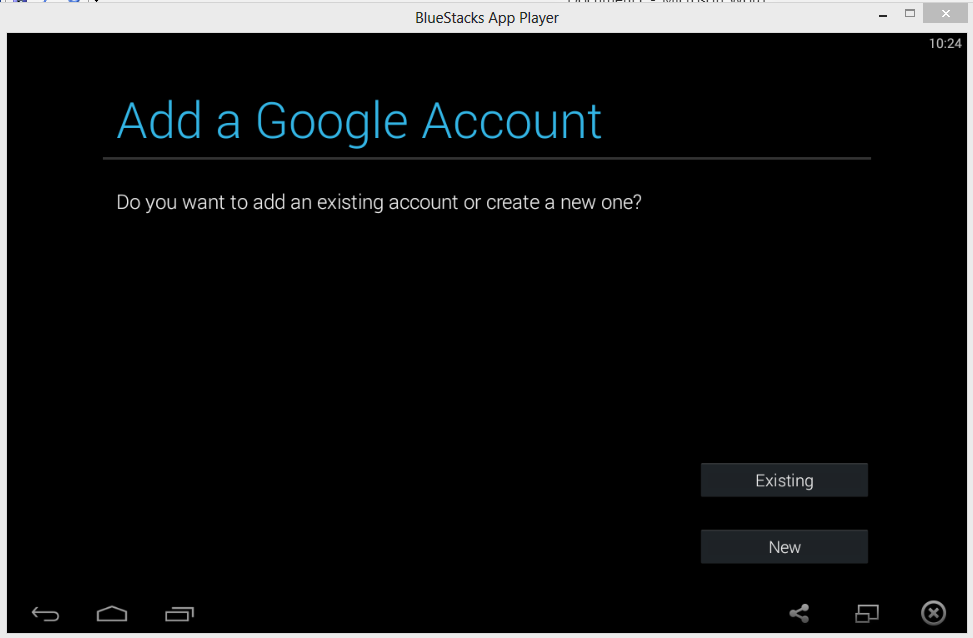Image resolution: width=973 pixels, height=638 pixels.
Task: Click the circled X exit icon
Action: (x=933, y=613)
